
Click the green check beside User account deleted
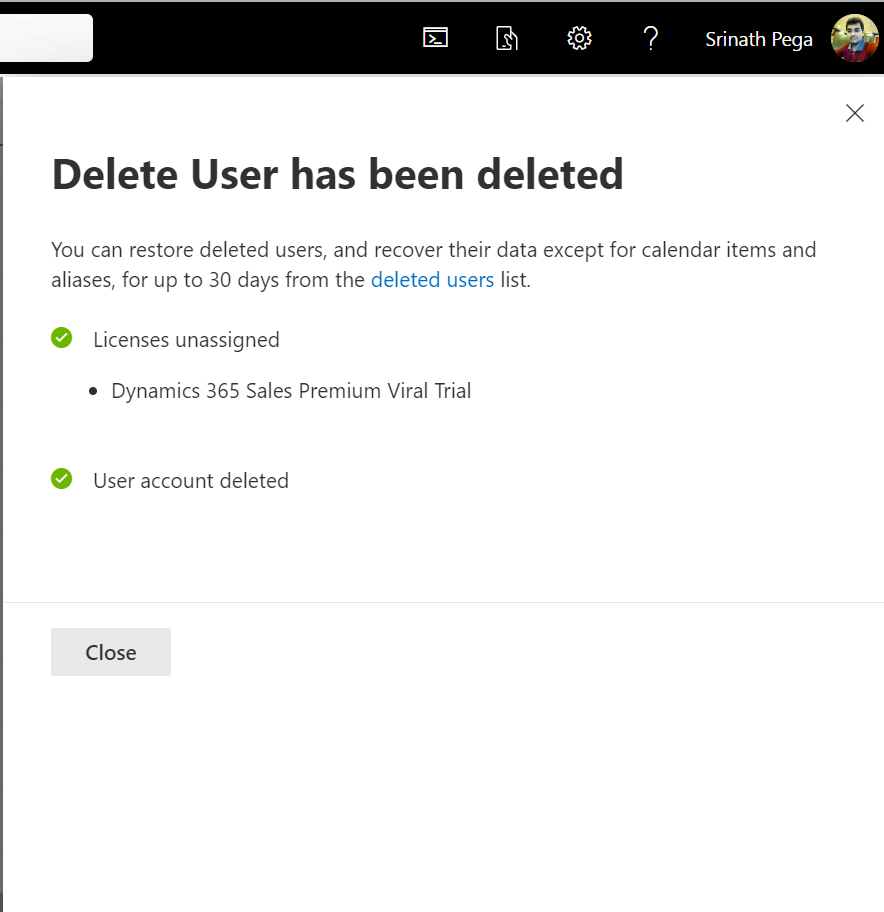pyautogui.click(x=62, y=480)
